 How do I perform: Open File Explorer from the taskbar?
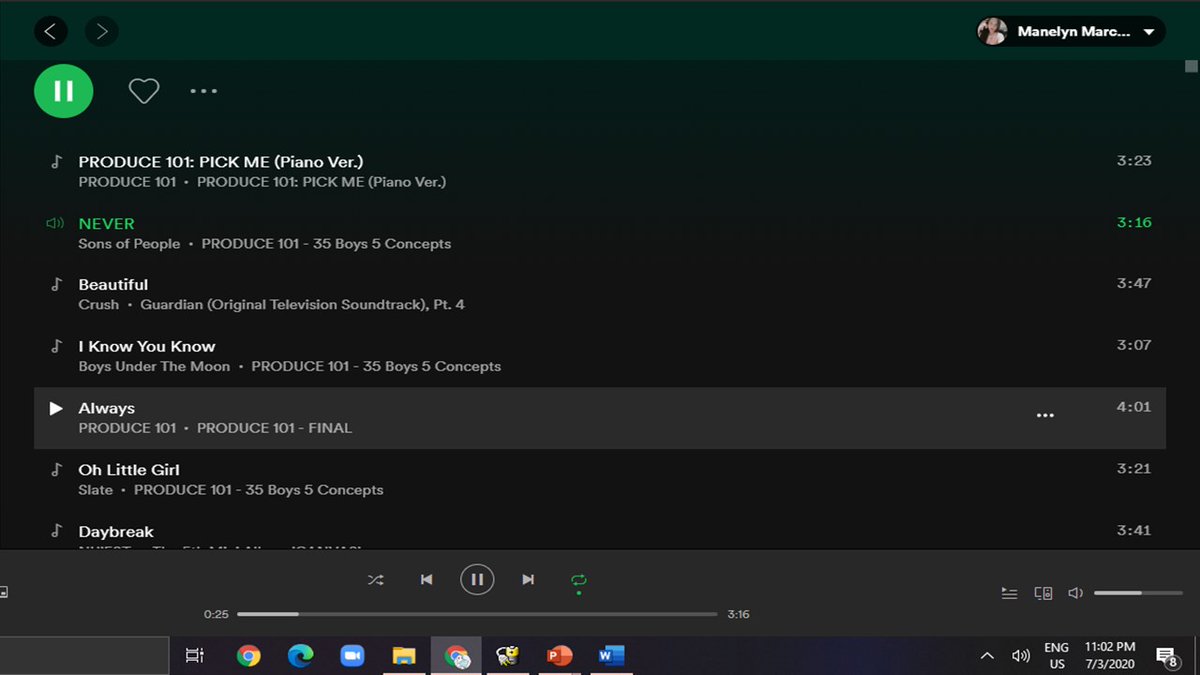pyautogui.click(x=404, y=656)
